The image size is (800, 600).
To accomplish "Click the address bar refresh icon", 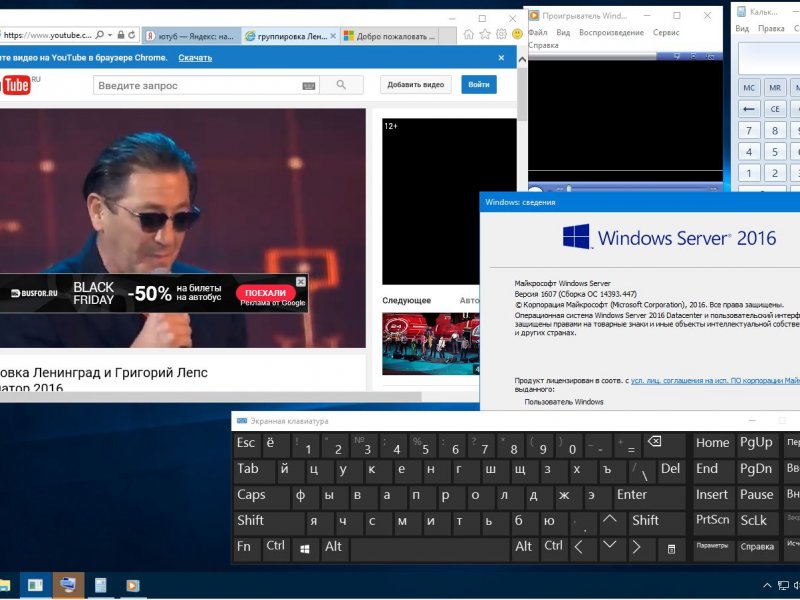I will click(x=132, y=35).
